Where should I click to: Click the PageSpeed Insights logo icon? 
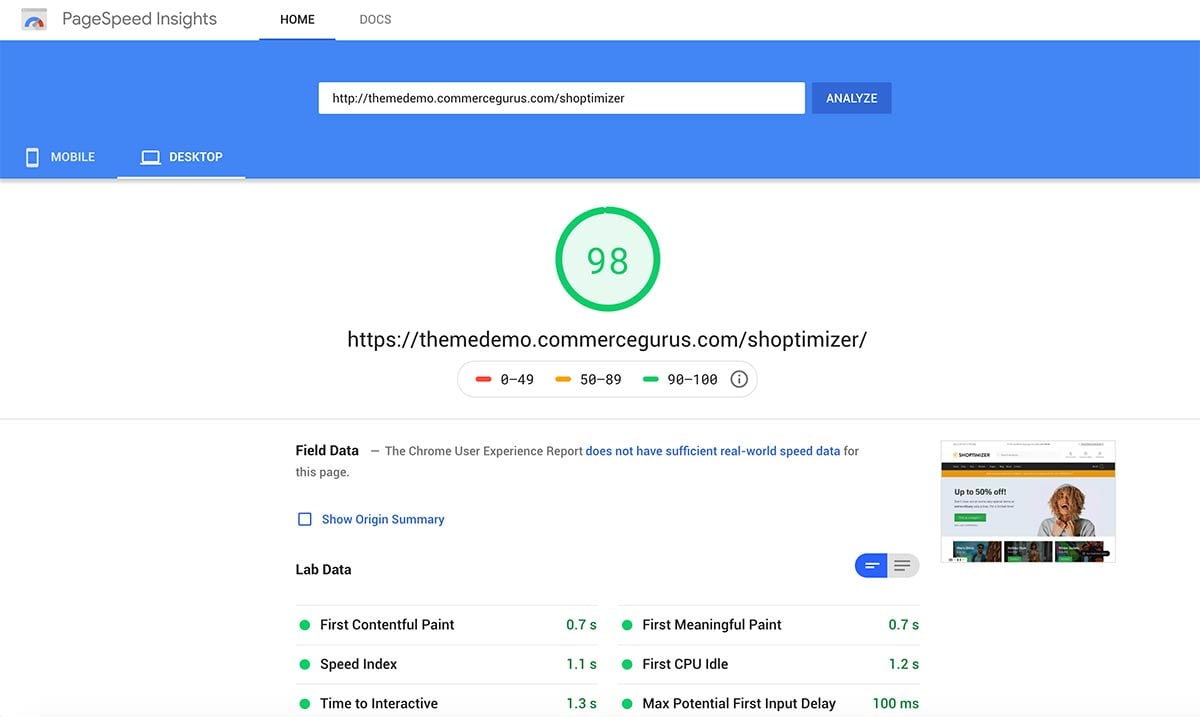(35, 20)
